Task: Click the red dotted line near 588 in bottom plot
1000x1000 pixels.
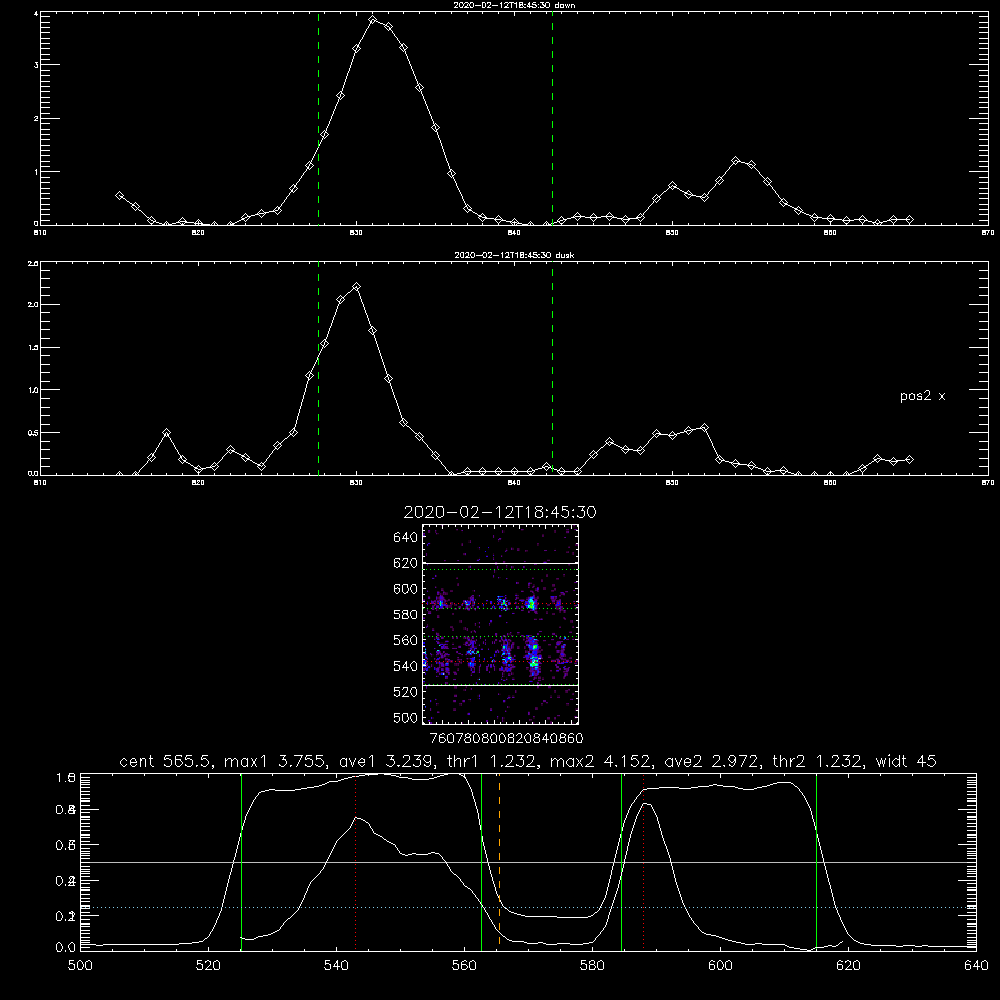Action: tap(643, 861)
